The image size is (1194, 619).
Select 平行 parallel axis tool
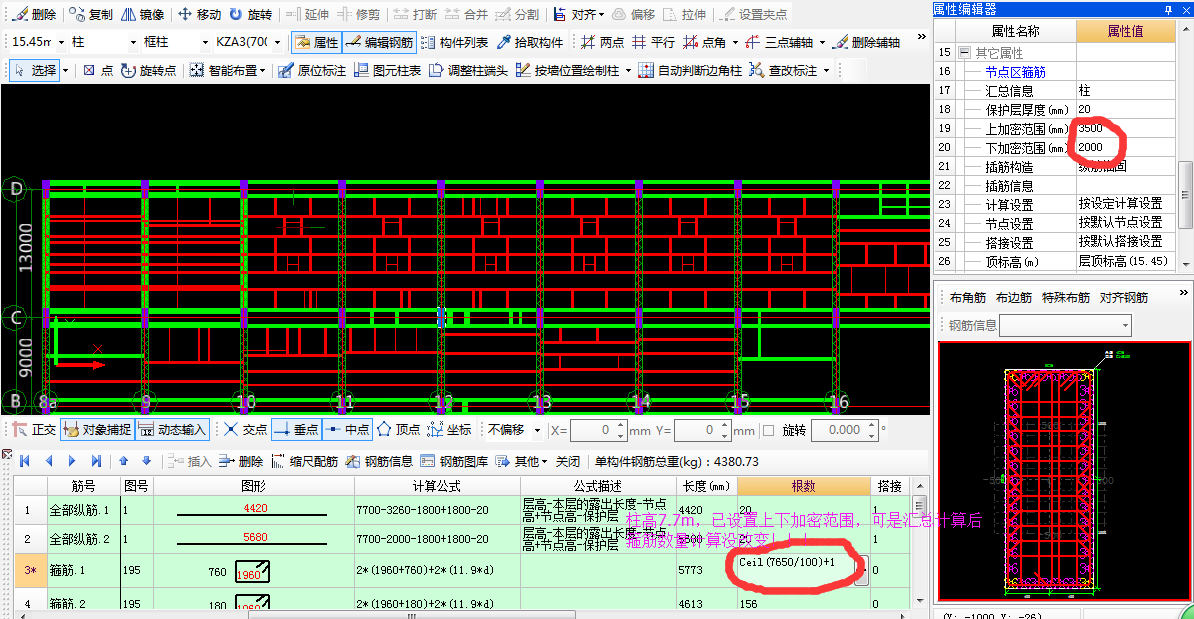pos(653,43)
